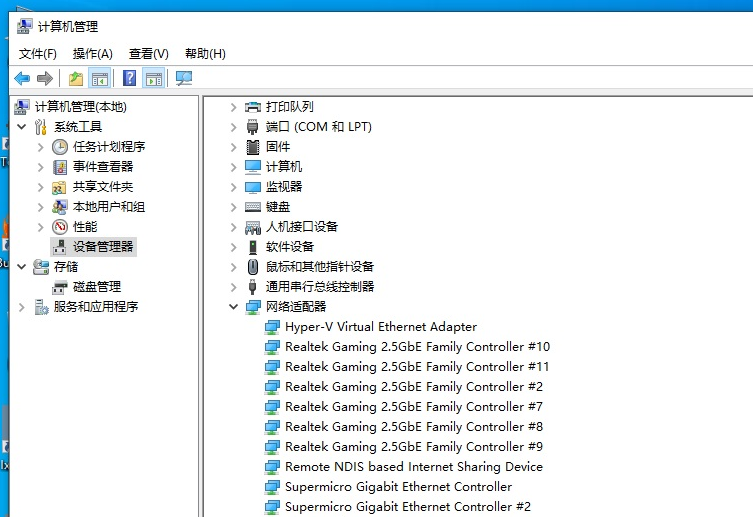Expand the 任务计划程序 node

pyautogui.click(x=41, y=147)
